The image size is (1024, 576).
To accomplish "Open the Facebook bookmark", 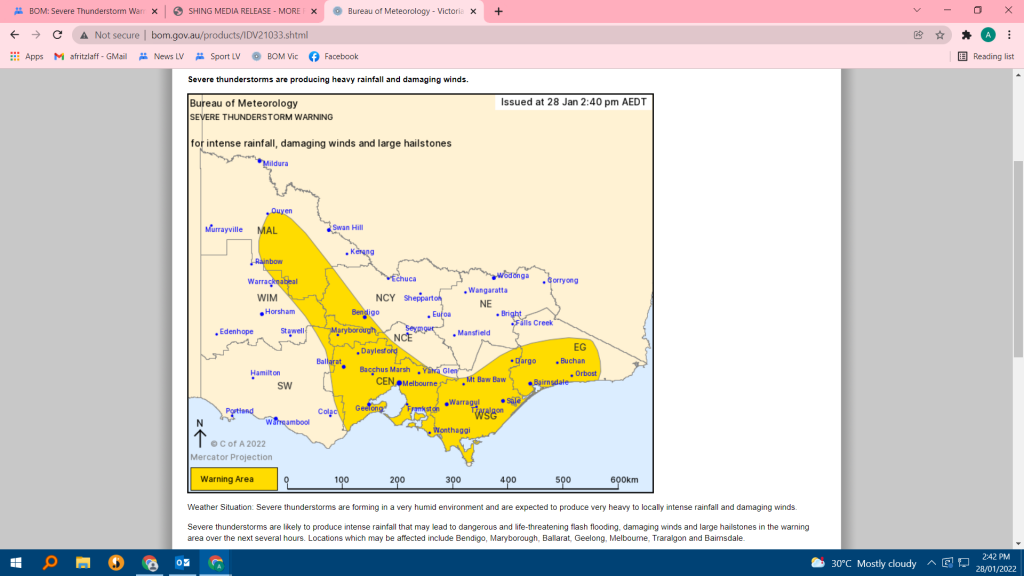I will [x=333, y=57].
